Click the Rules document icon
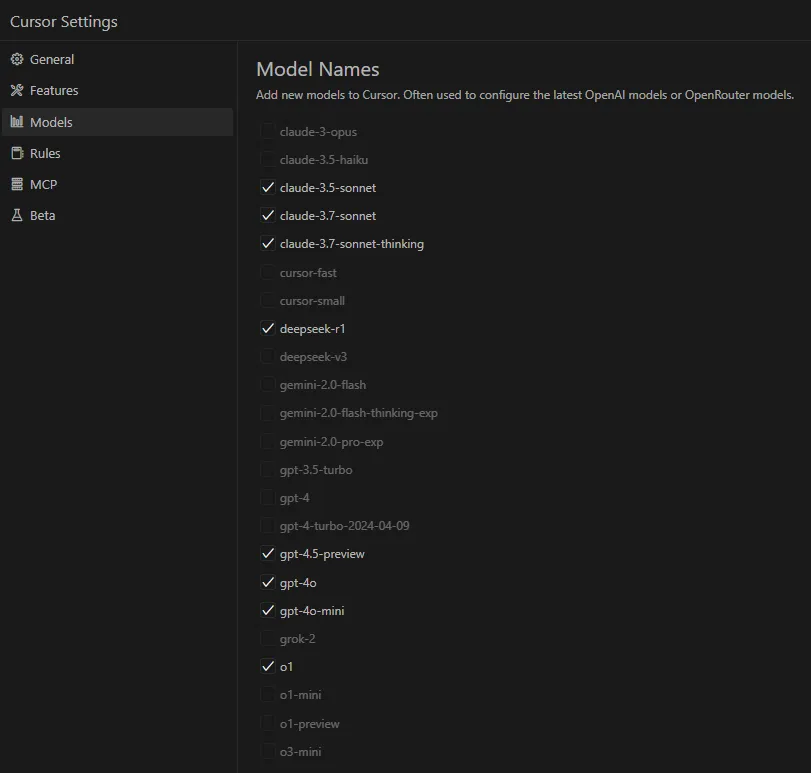The height and width of the screenshot is (773, 811). [16, 154]
